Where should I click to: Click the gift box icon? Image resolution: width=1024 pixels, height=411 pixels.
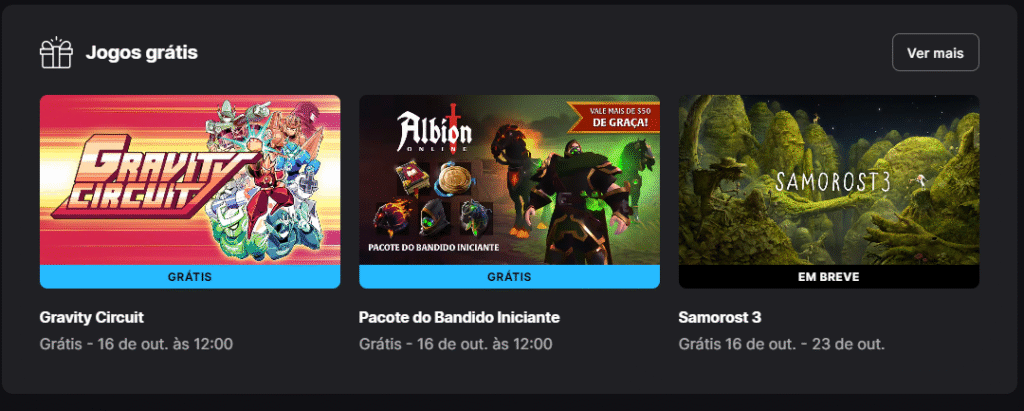click(56, 52)
